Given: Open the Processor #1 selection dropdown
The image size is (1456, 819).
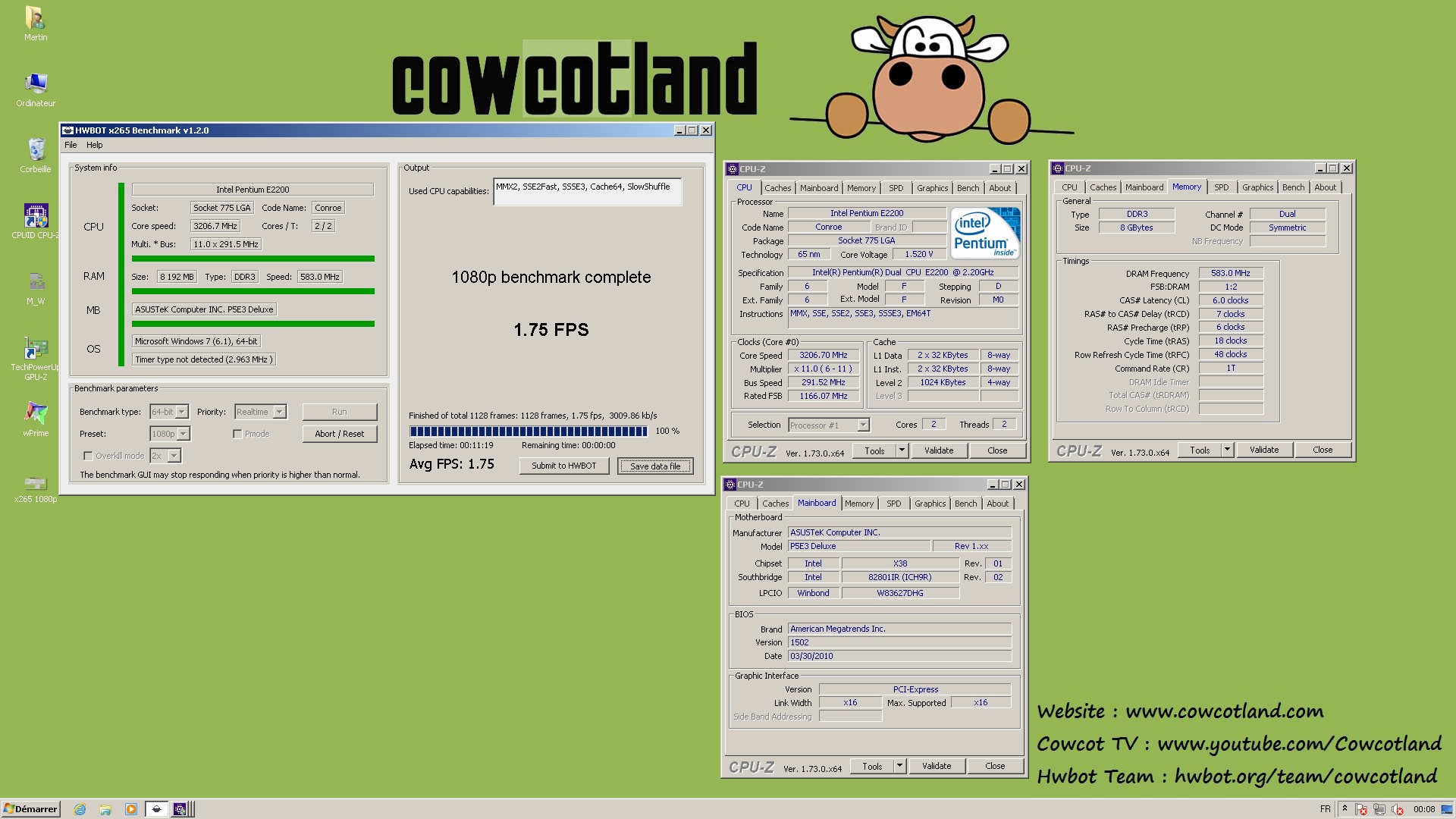Looking at the screenshot, I should click(863, 425).
